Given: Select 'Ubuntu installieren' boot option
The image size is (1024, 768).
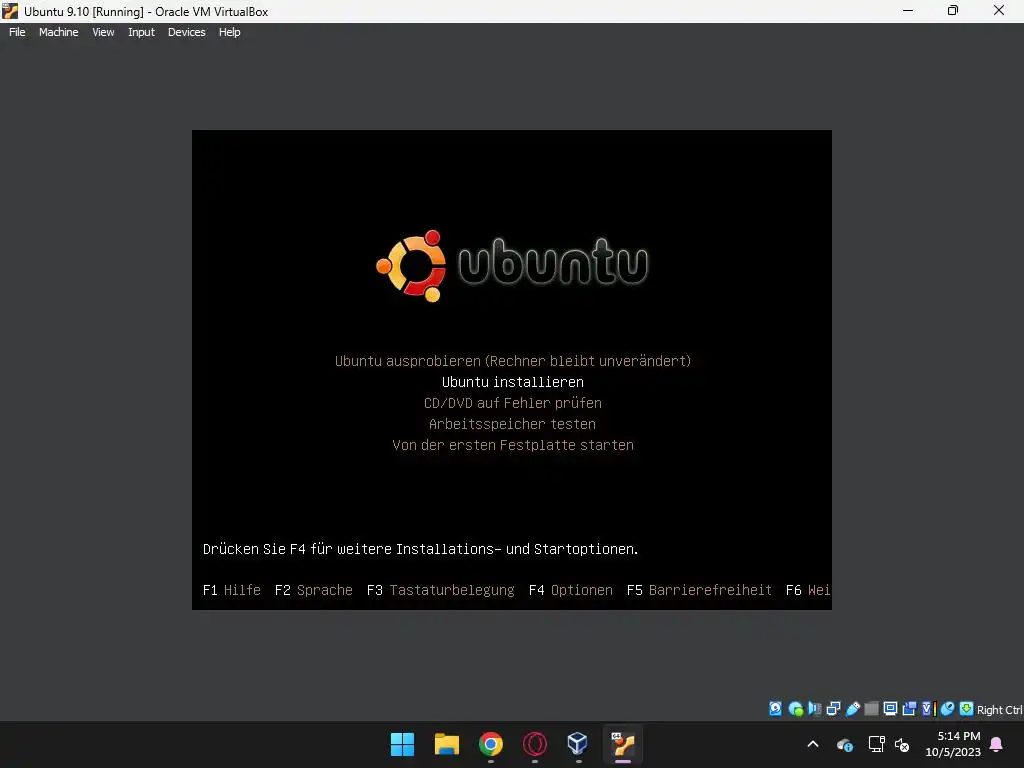Looking at the screenshot, I should pyautogui.click(x=513, y=382).
